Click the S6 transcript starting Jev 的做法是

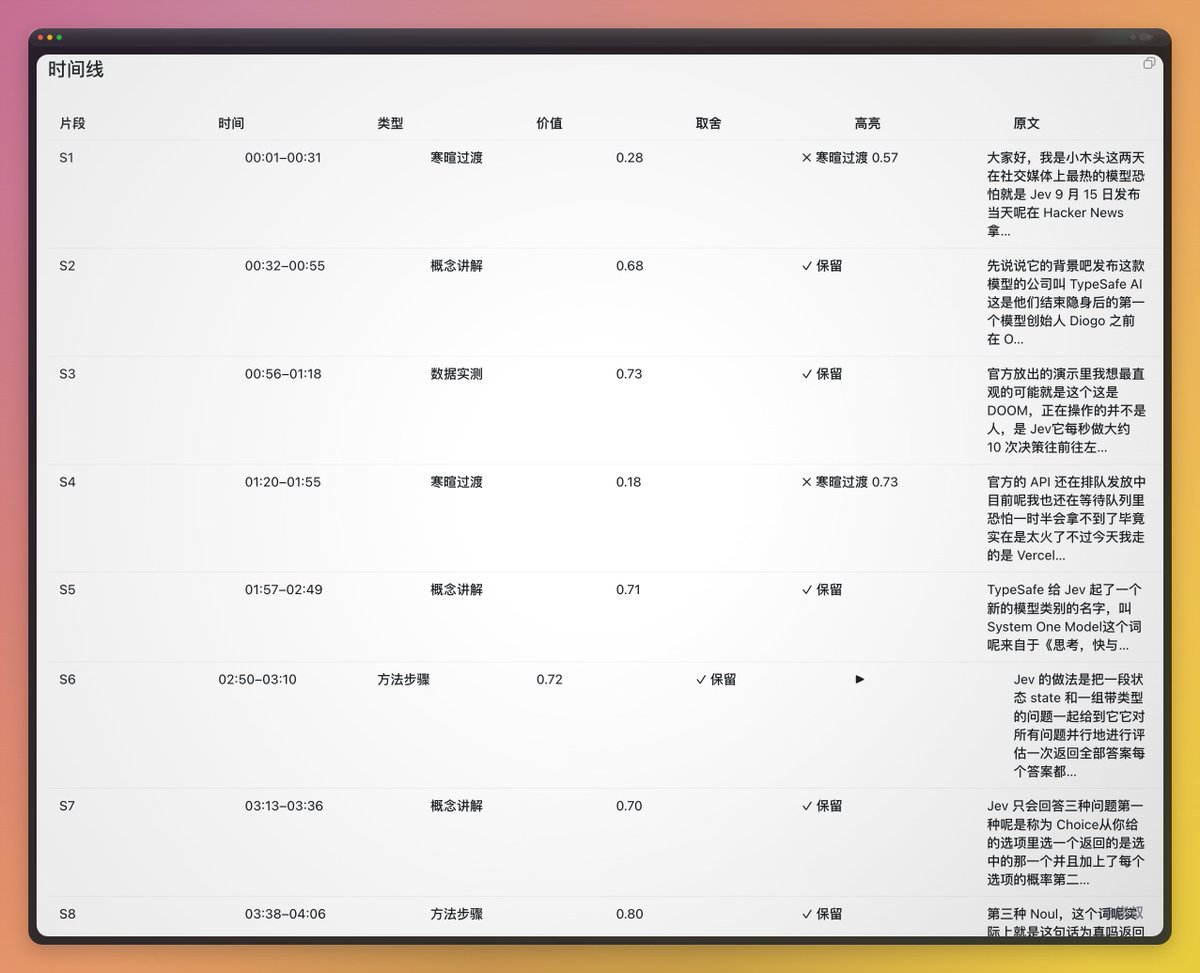pyautogui.click(x=1079, y=725)
